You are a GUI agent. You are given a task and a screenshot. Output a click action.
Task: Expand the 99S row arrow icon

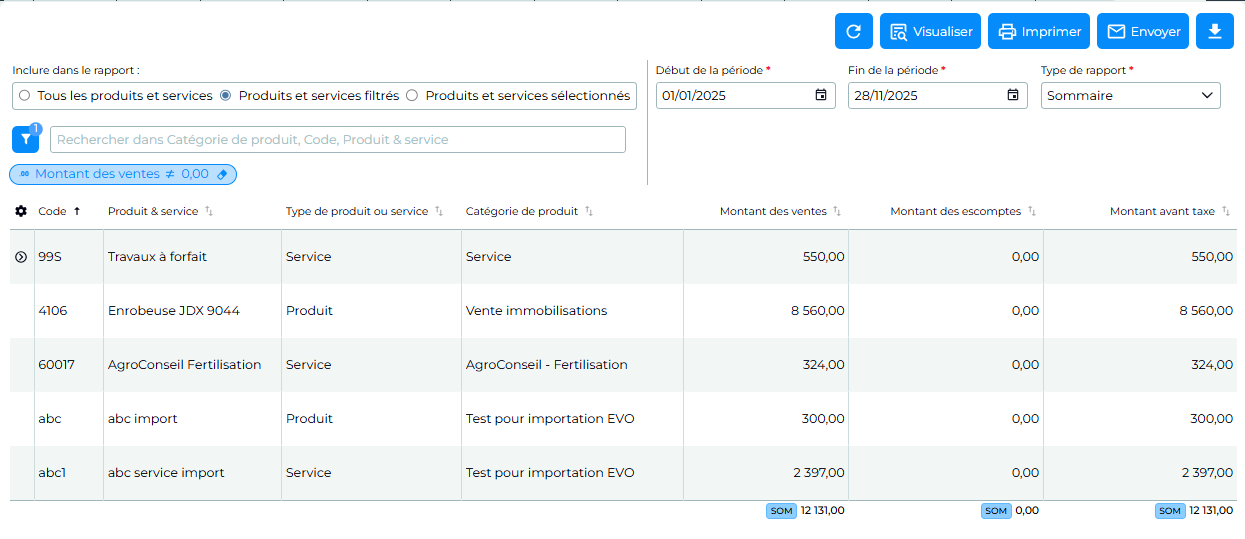tap(21, 257)
